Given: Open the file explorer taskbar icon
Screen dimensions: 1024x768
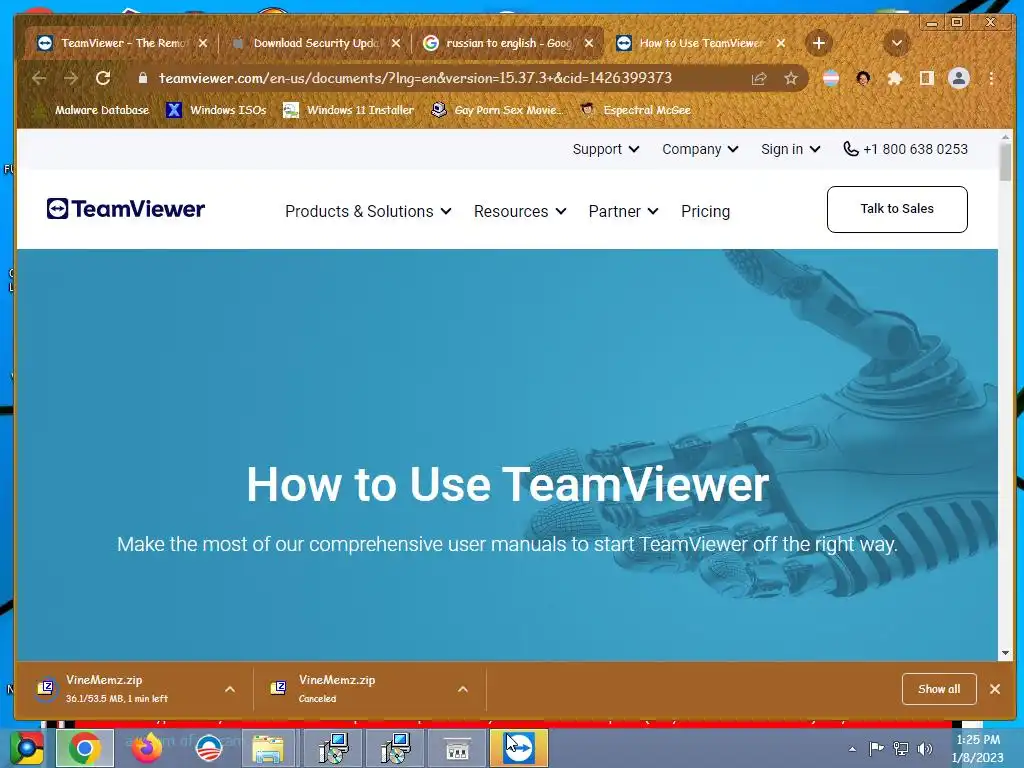Looking at the screenshot, I should [268, 748].
